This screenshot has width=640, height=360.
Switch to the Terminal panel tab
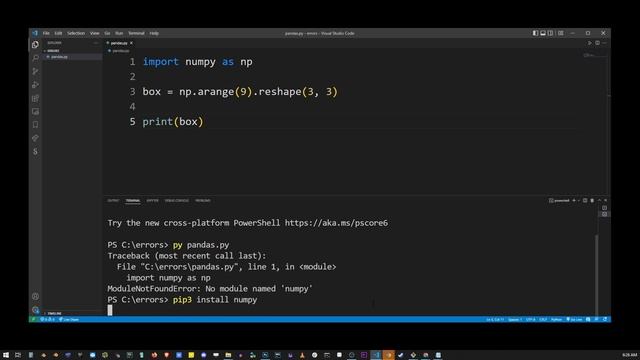coord(133,200)
